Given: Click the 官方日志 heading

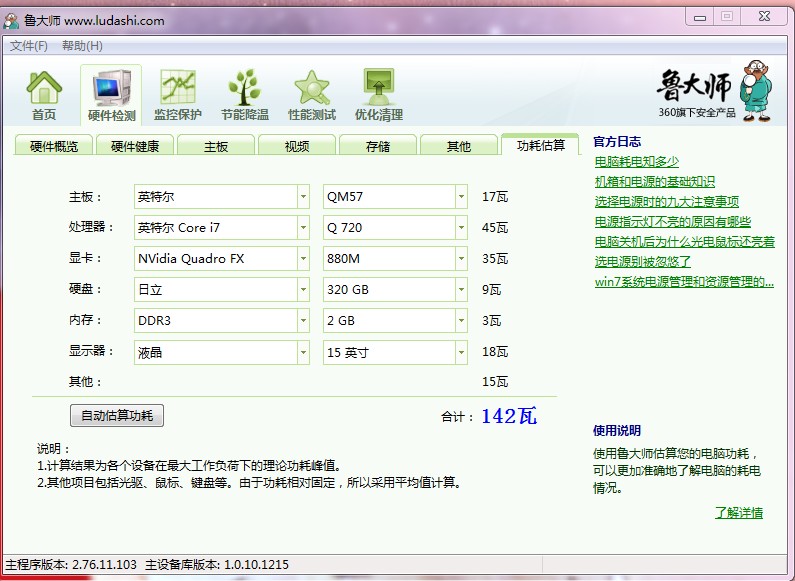Looking at the screenshot, I should point(617,141).
